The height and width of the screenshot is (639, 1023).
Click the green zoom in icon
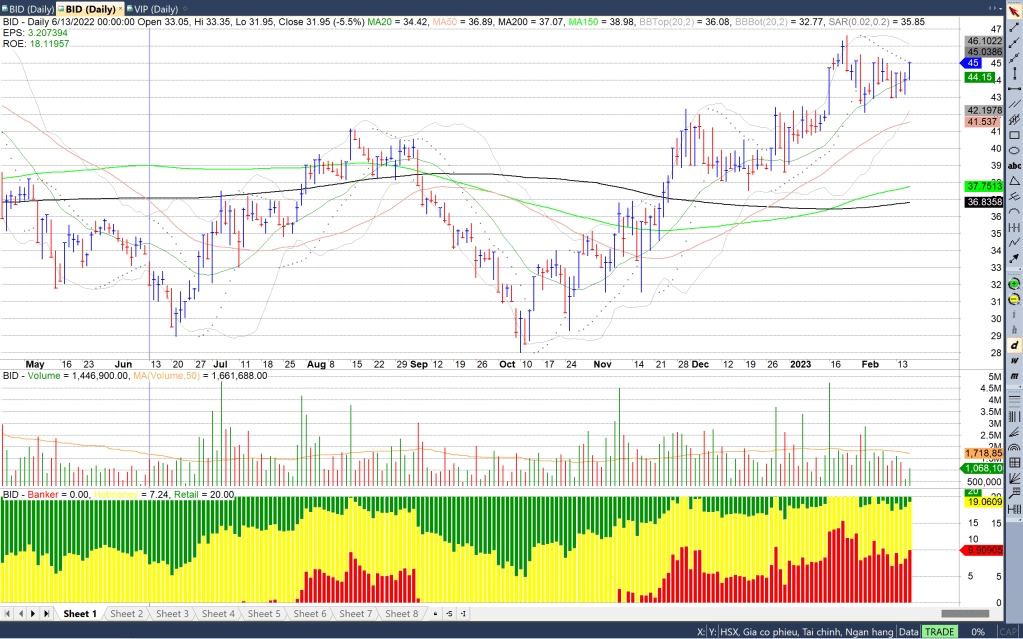click(1015, 285)
